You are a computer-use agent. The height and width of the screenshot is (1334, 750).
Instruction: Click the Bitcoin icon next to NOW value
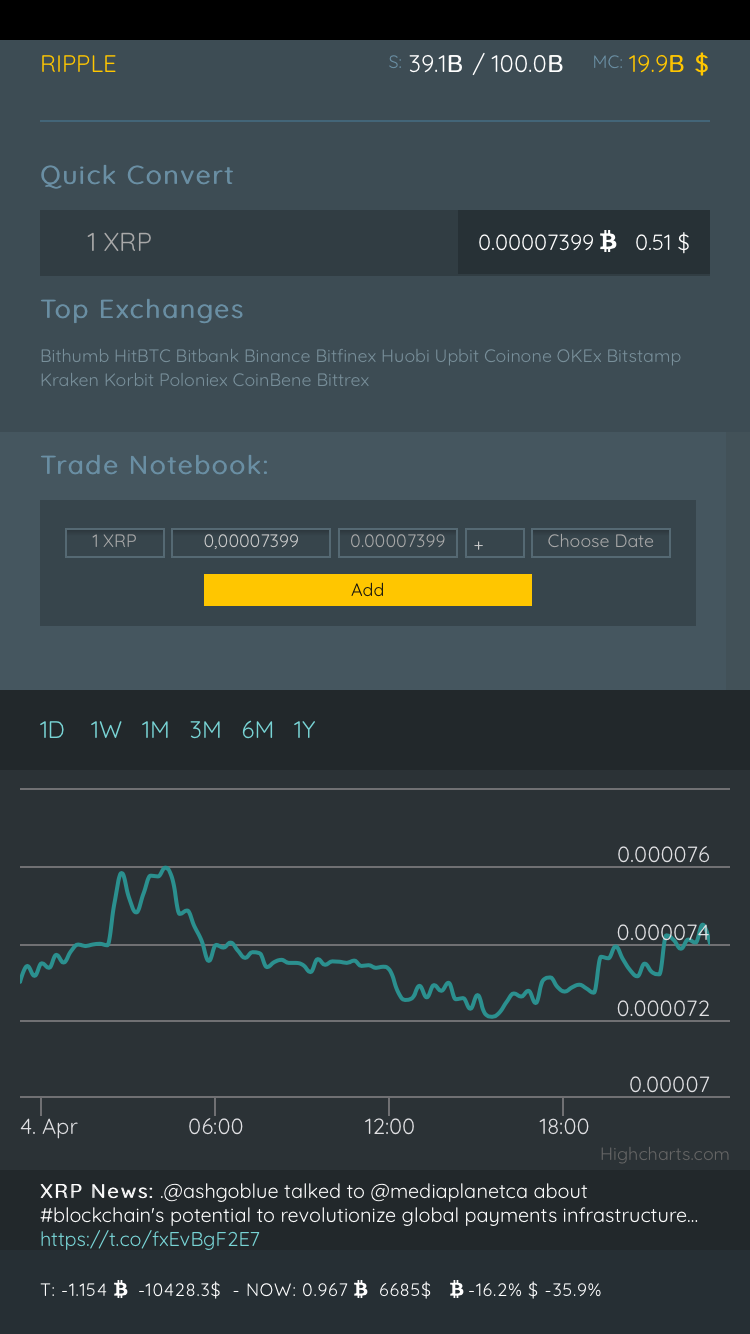(x=362, y=1290)
